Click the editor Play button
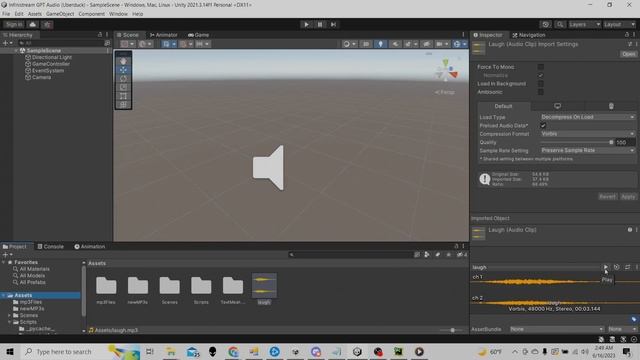 [306, 24]
